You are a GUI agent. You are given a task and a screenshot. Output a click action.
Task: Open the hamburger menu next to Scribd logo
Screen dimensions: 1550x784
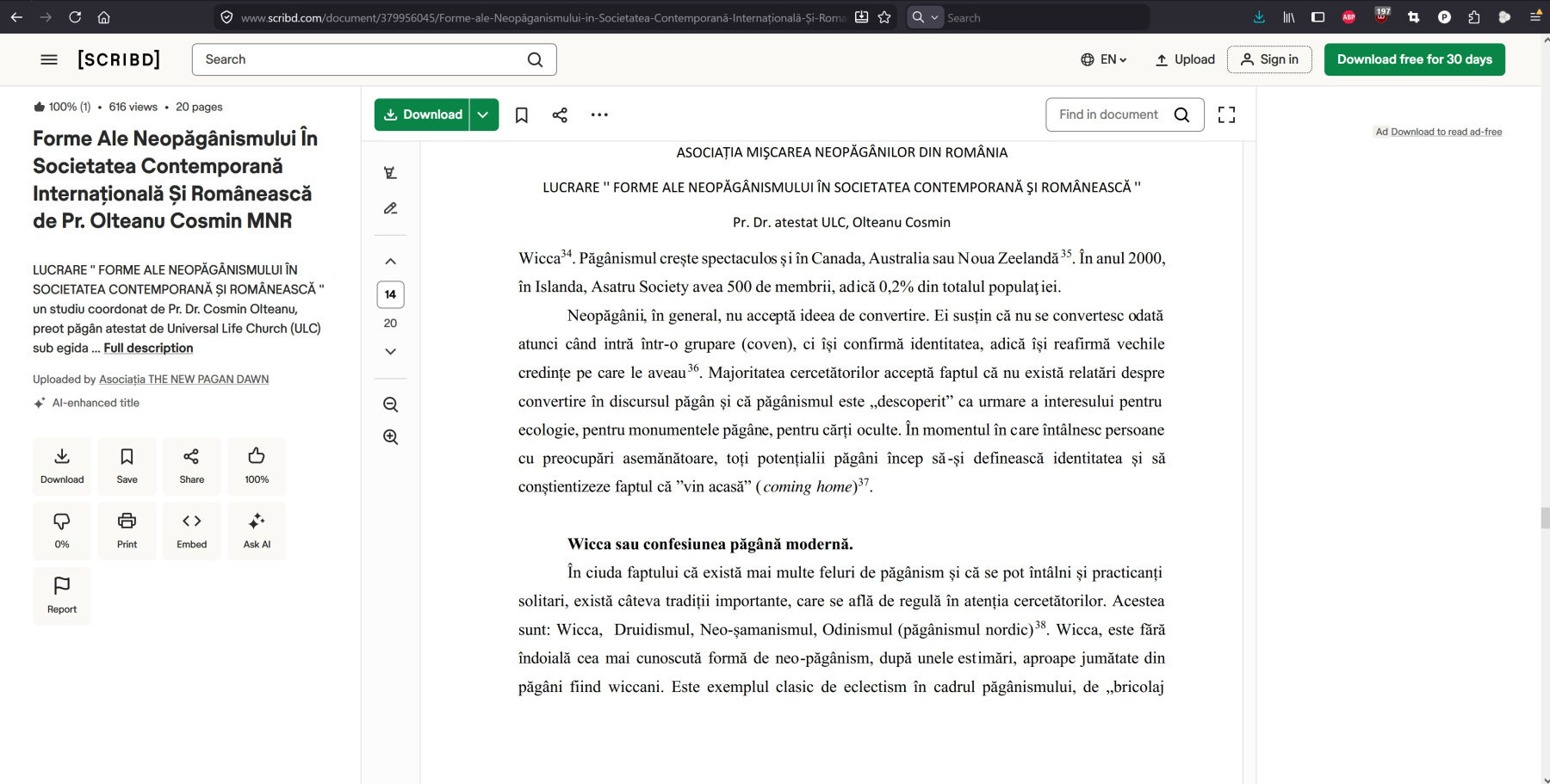coord(49,59)
